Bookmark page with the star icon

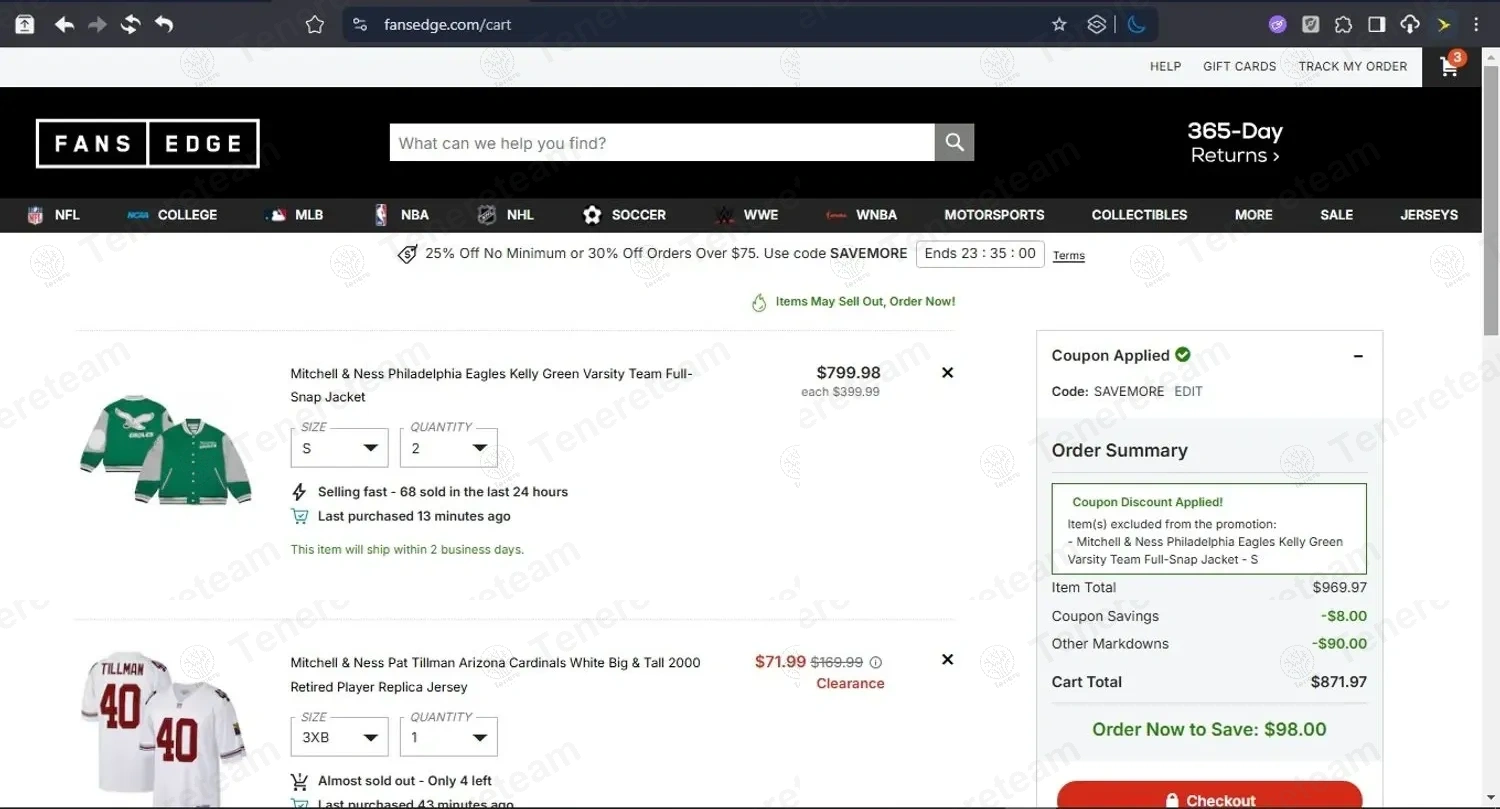pyautogui.click(x=1059, y=25)
